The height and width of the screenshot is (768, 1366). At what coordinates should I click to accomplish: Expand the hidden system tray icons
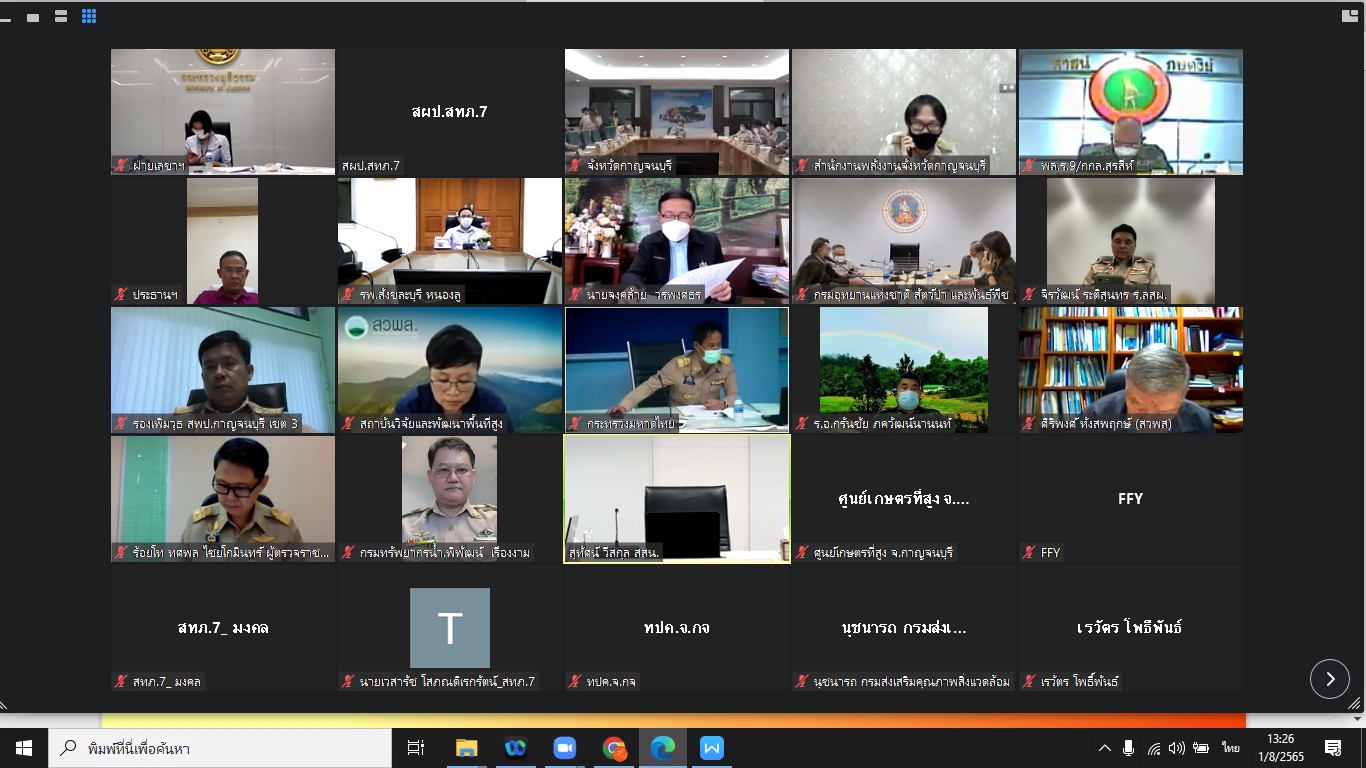pos(1104,748)
